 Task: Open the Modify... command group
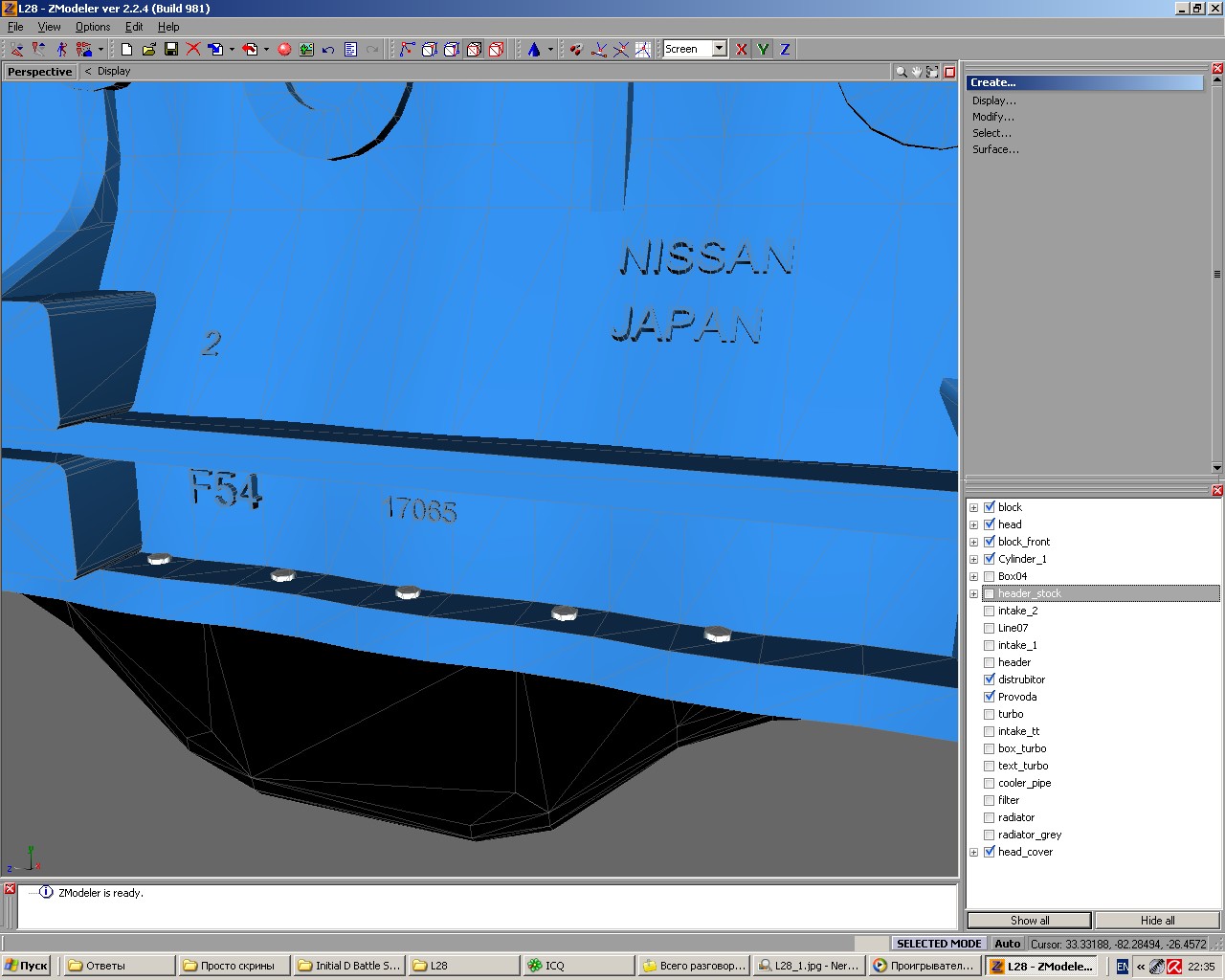993,117
